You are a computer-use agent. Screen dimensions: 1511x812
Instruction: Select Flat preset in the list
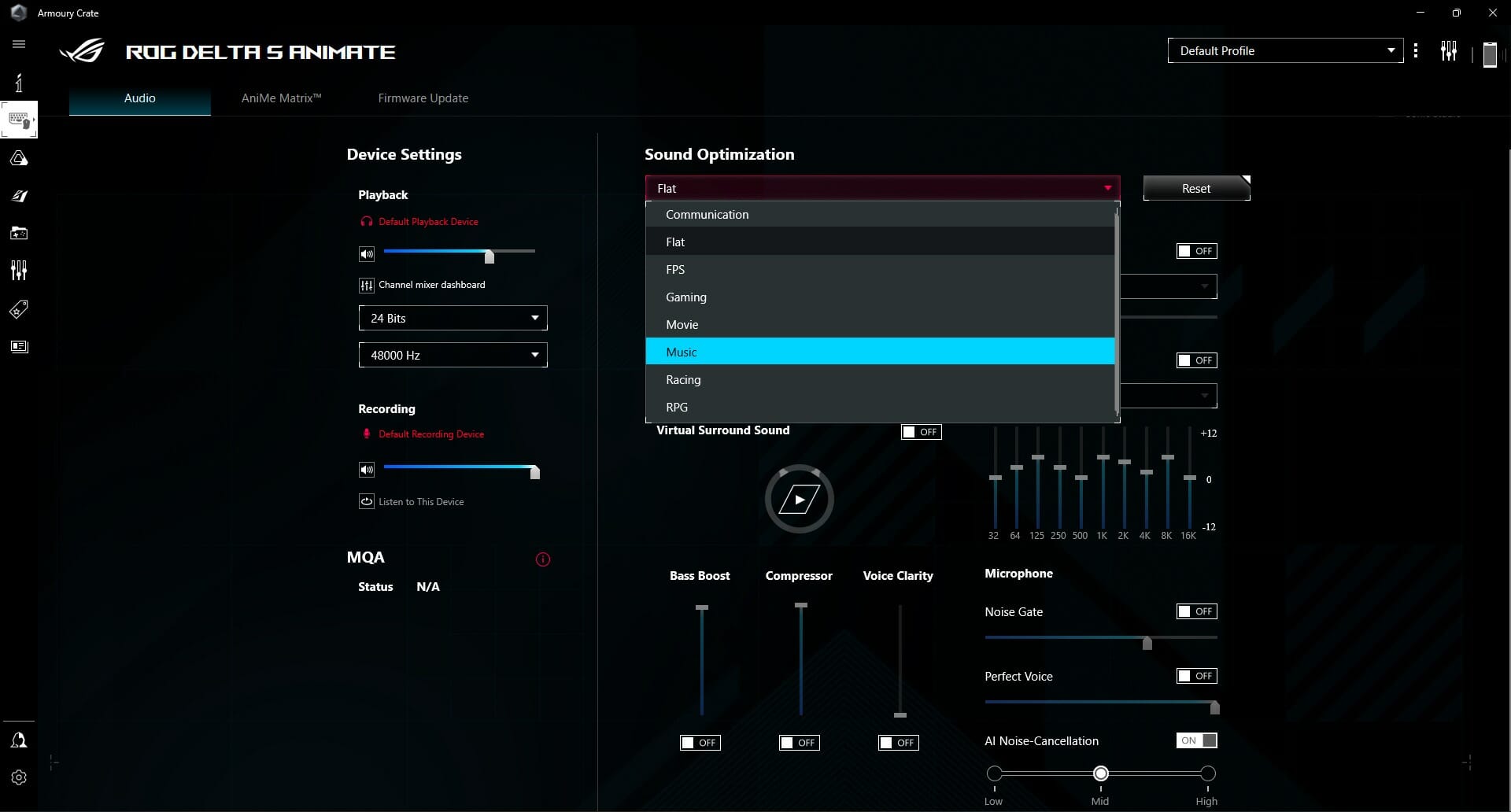(880, 242)
